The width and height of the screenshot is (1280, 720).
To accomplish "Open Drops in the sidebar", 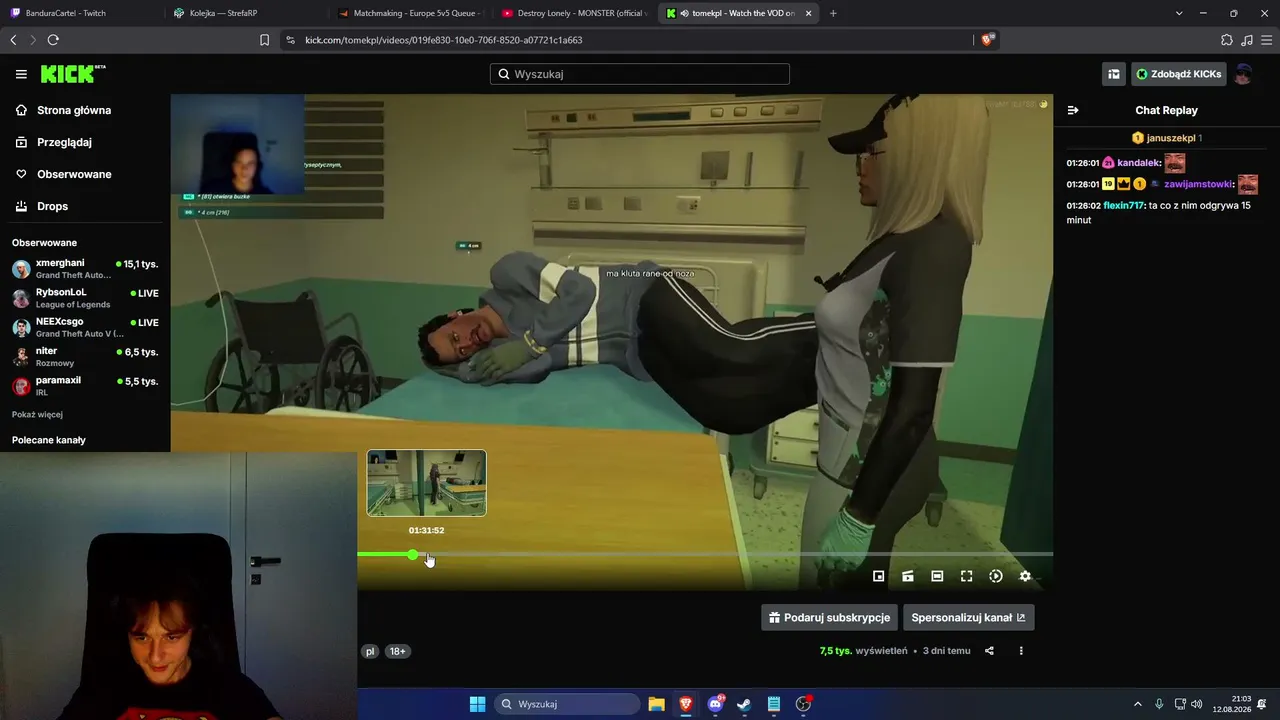I will coord(52,206).
